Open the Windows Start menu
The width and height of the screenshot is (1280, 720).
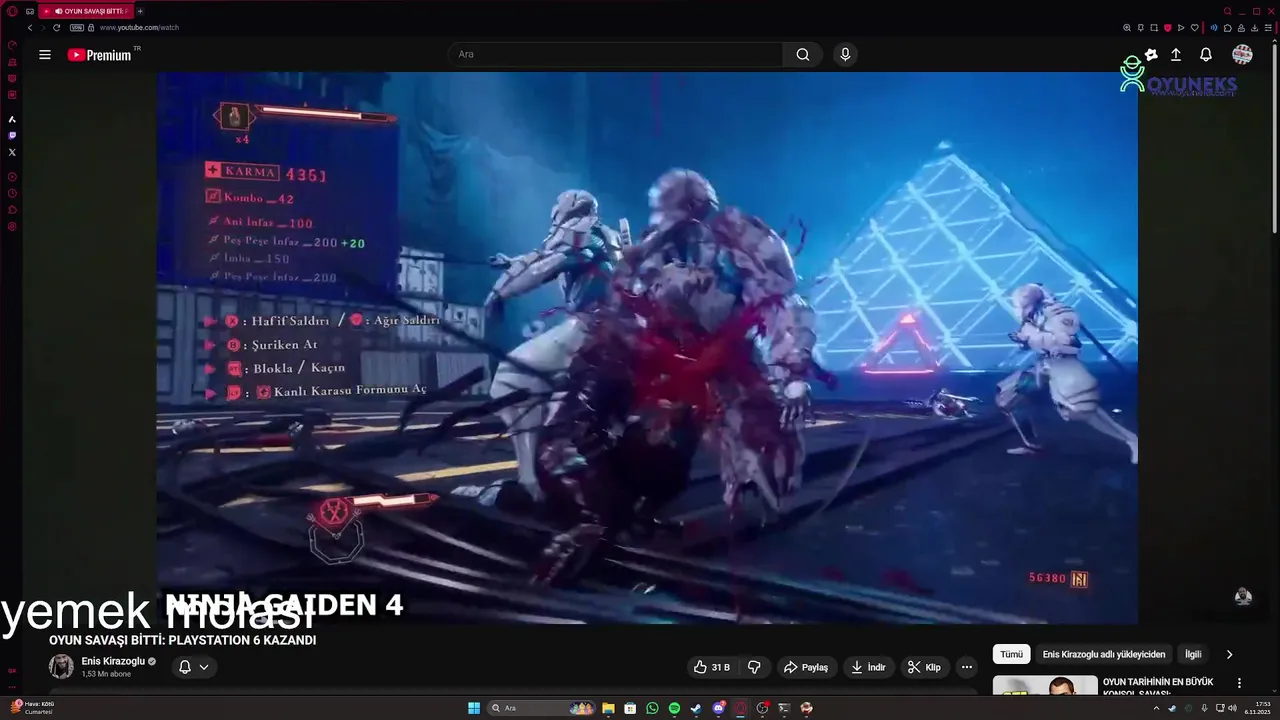(474, 708)
